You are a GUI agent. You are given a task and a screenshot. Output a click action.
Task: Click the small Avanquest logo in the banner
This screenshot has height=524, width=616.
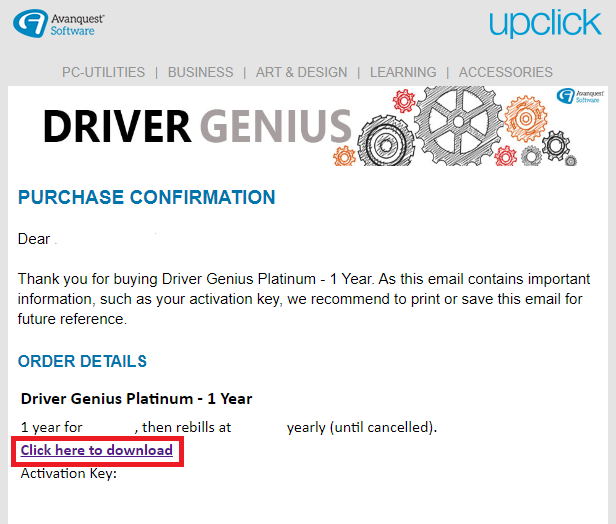[x=580, y=96]
